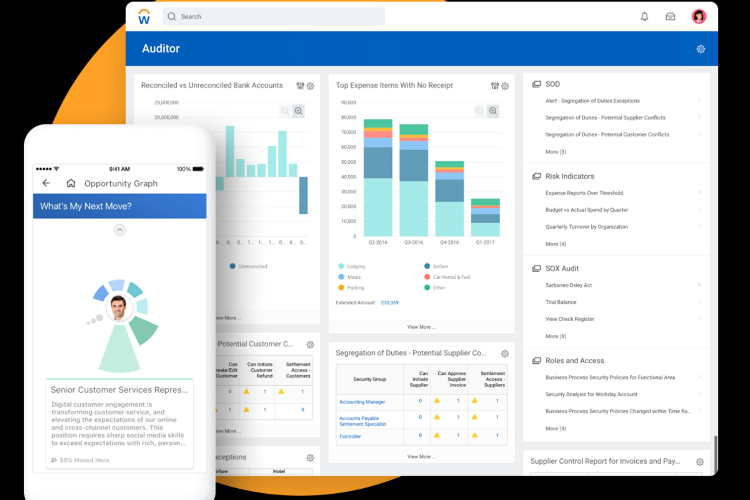Expand More (3) under SOD
The image size is (750, 500).
tap(555, 152)
